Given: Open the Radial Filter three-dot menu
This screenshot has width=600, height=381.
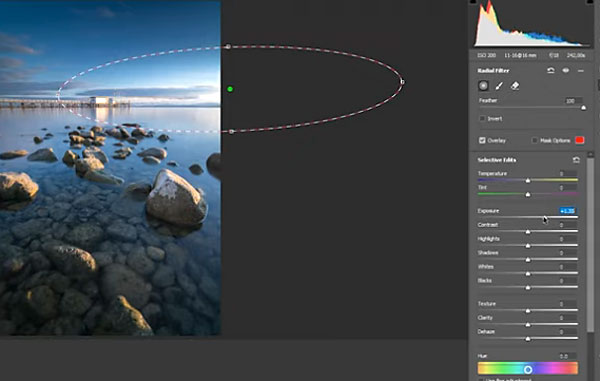Looking at the screenshot, I should coord(580,71).
